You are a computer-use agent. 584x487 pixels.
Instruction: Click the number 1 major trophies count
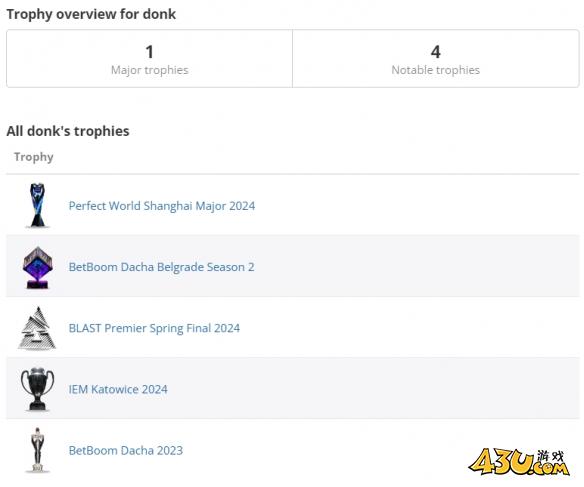click(x=150, y=52)
